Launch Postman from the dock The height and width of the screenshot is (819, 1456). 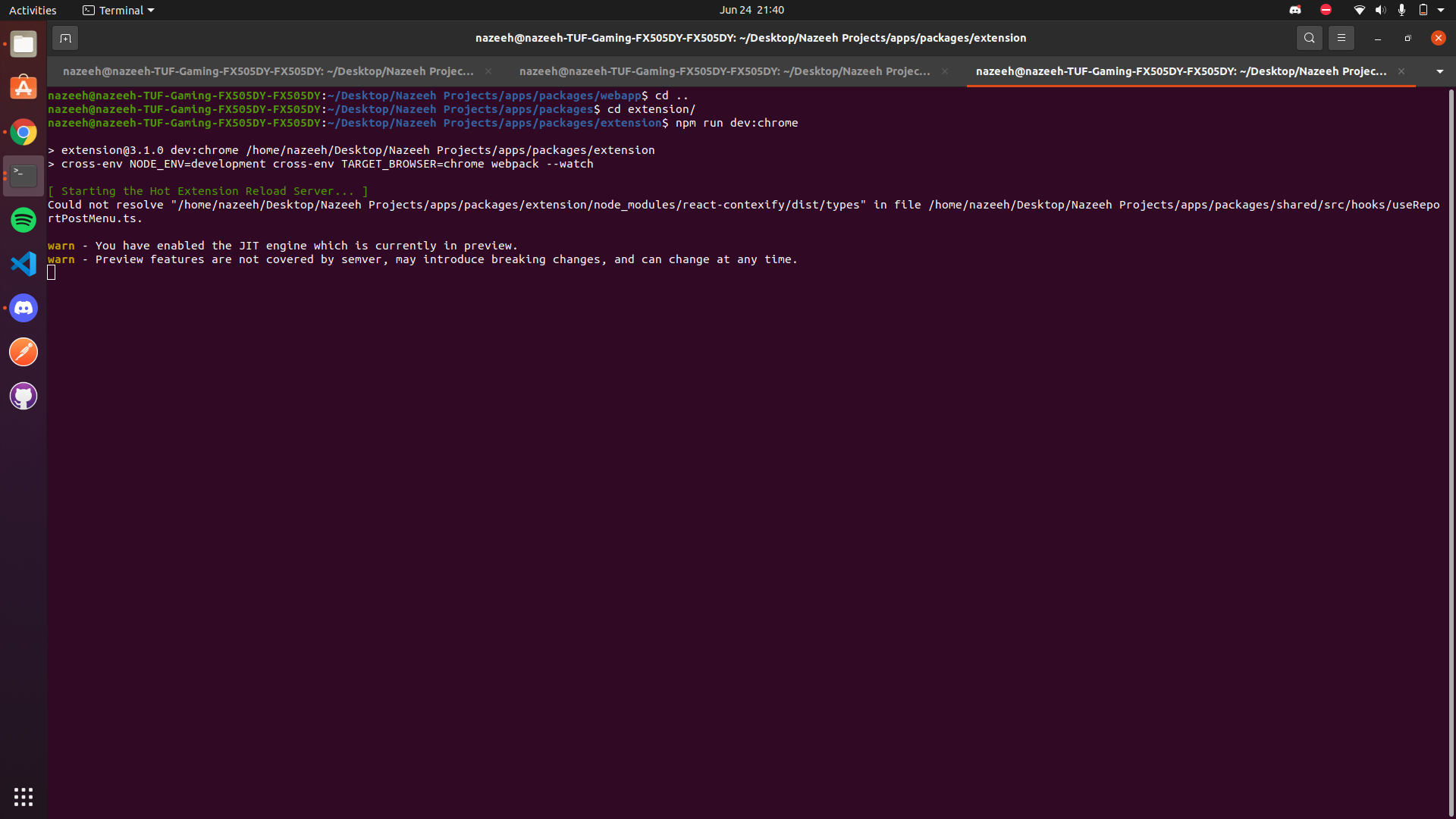tap(24, 352)
